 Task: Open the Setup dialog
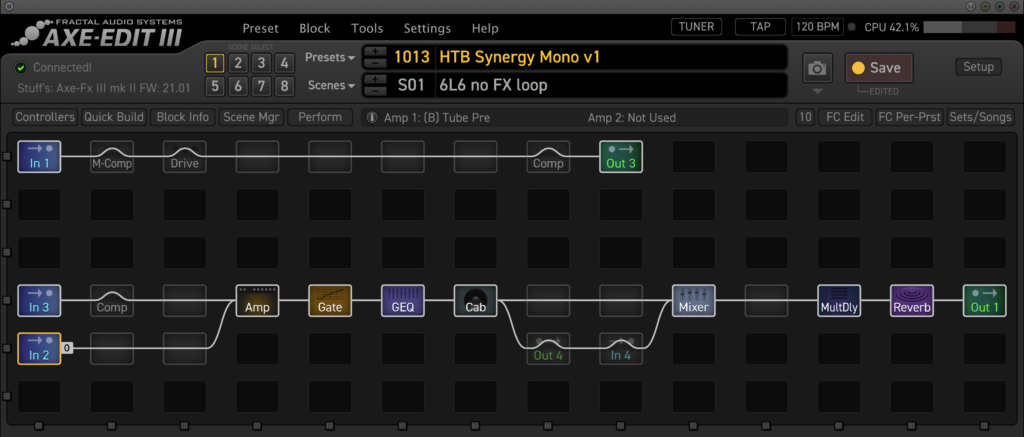(x=978, y=67)
